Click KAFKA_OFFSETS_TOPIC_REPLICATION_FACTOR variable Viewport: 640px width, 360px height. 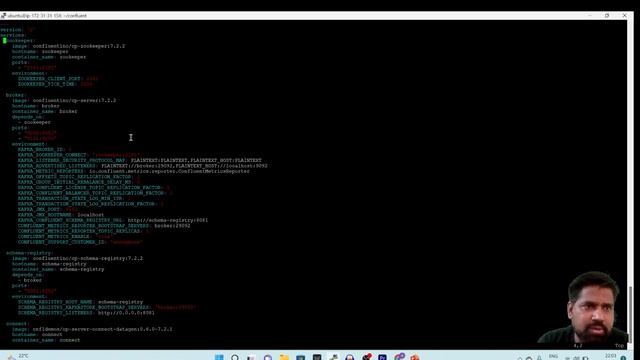click(74, 177)
